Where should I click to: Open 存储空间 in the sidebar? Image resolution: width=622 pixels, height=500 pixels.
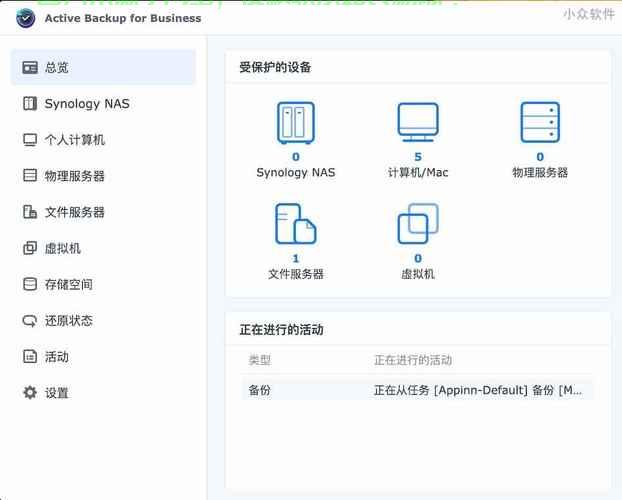point(103,284)
